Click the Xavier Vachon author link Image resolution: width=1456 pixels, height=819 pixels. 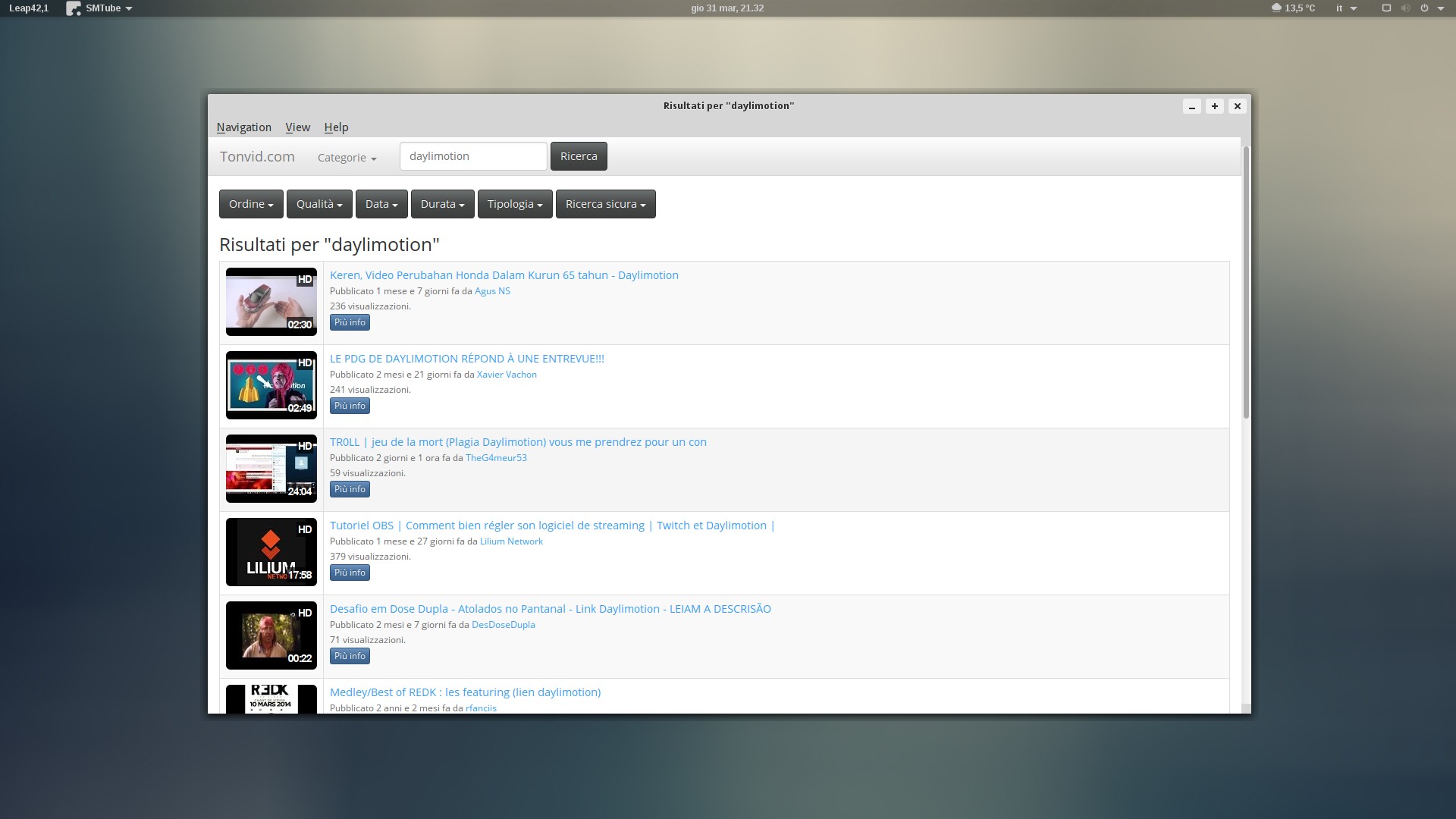[507, 375]
